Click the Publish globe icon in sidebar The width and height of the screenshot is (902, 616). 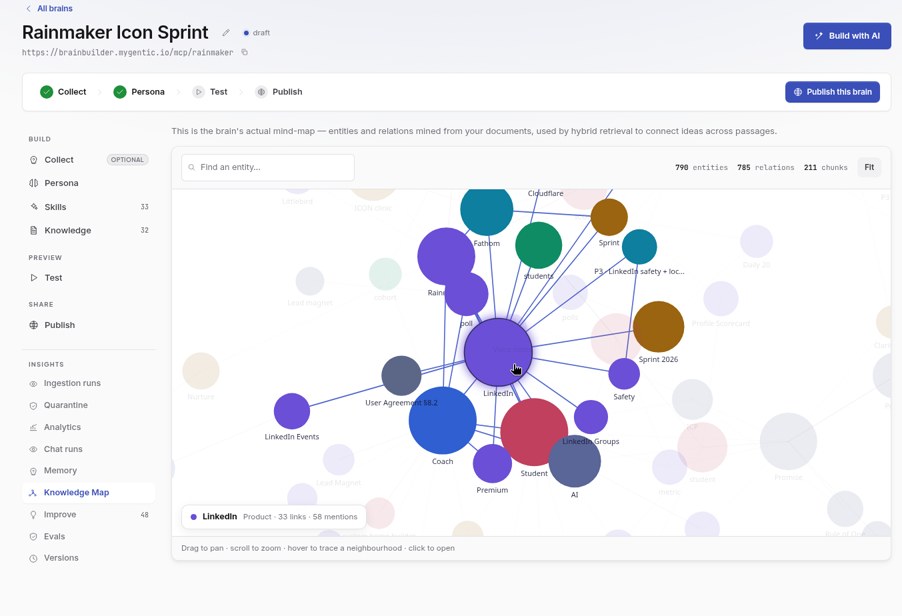point(33,325)
